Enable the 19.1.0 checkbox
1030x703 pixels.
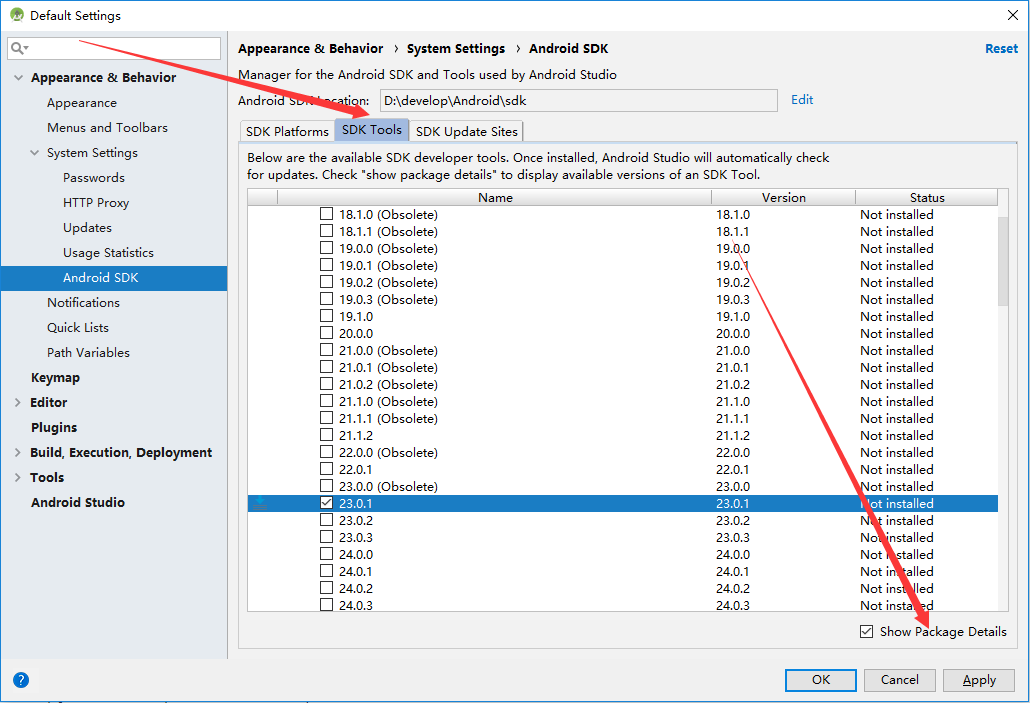pyautogui.click(x=326, y=316)
